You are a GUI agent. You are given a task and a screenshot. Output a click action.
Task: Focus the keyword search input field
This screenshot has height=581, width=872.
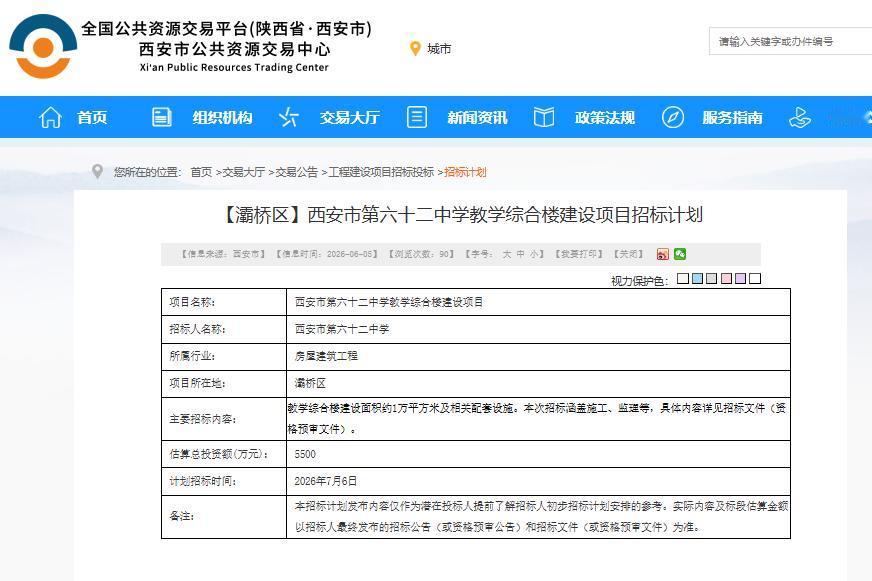[790, 41]
